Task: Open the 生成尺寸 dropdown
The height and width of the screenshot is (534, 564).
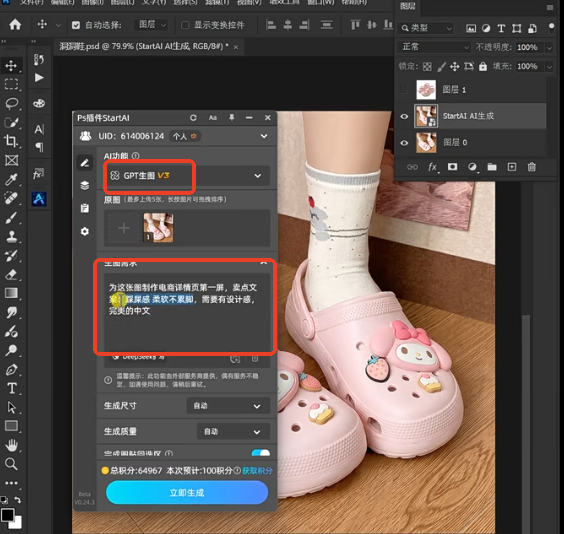Action: 228,406
